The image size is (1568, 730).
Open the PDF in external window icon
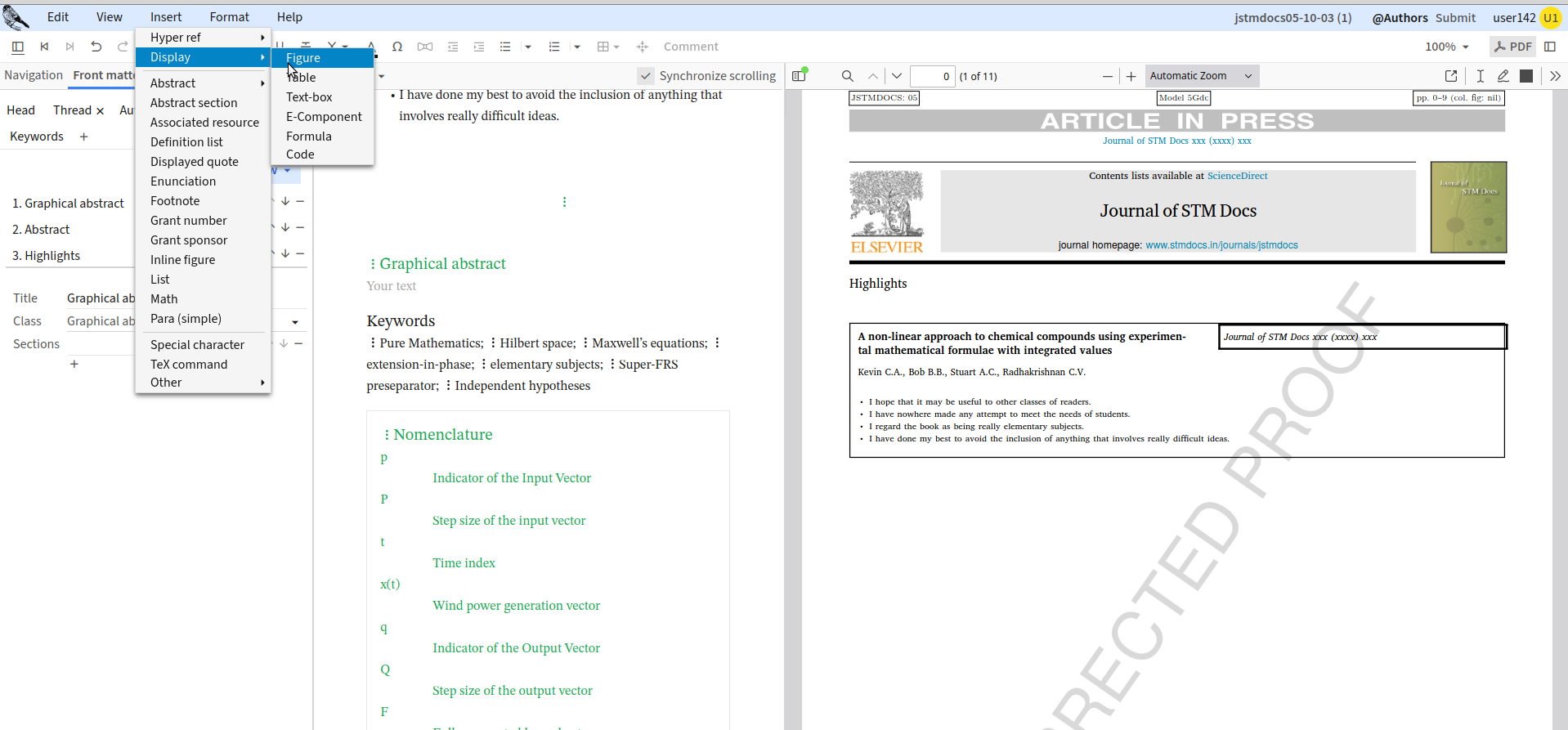(x=1451, y=76)
